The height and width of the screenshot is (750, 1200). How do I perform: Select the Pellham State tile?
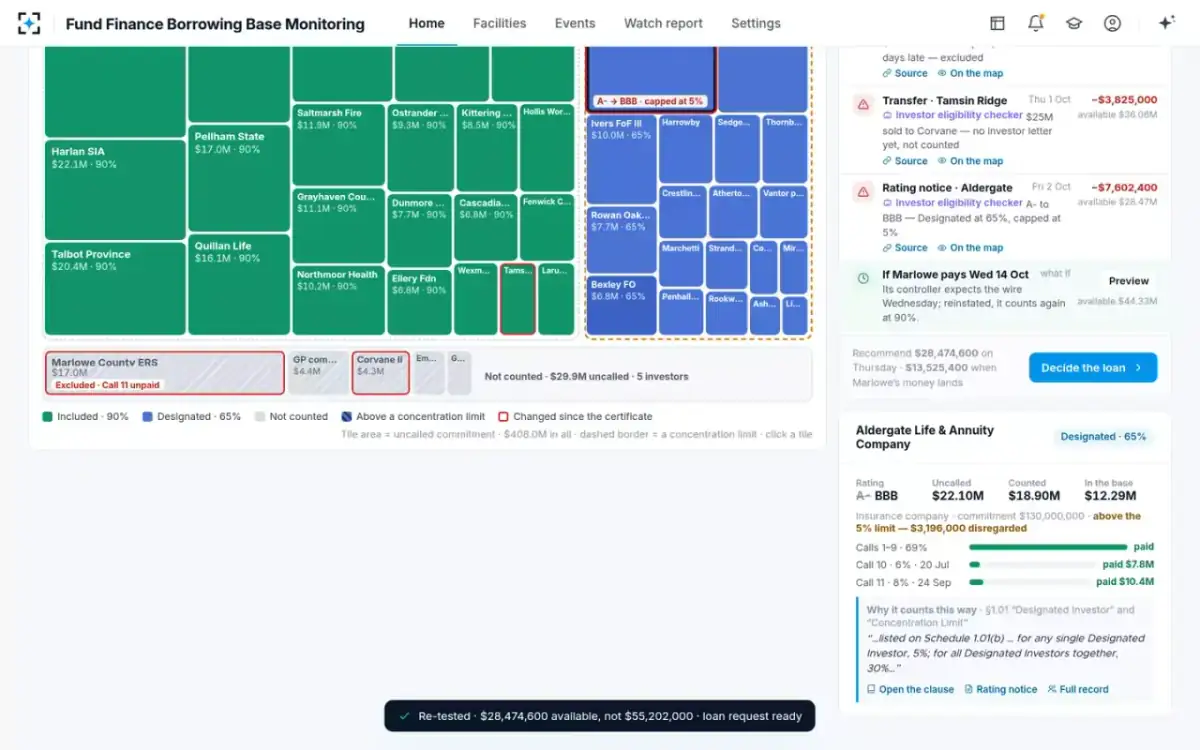click(238, 177)
